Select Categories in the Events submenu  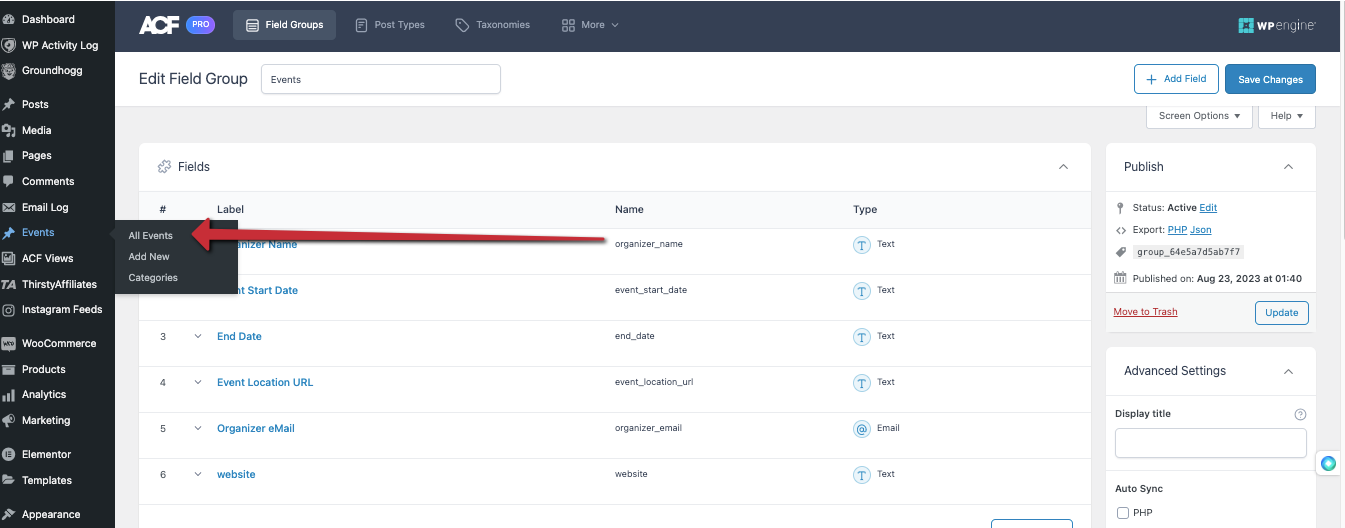[153, 278]
